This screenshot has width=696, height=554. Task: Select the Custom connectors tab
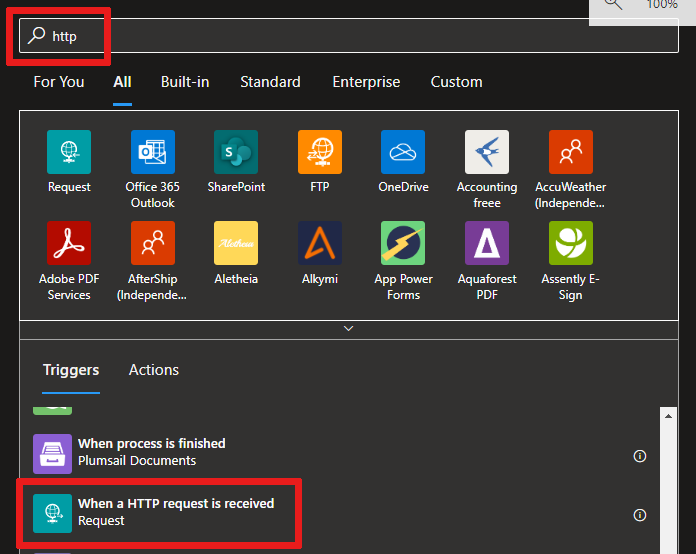(x=456, y=82)
